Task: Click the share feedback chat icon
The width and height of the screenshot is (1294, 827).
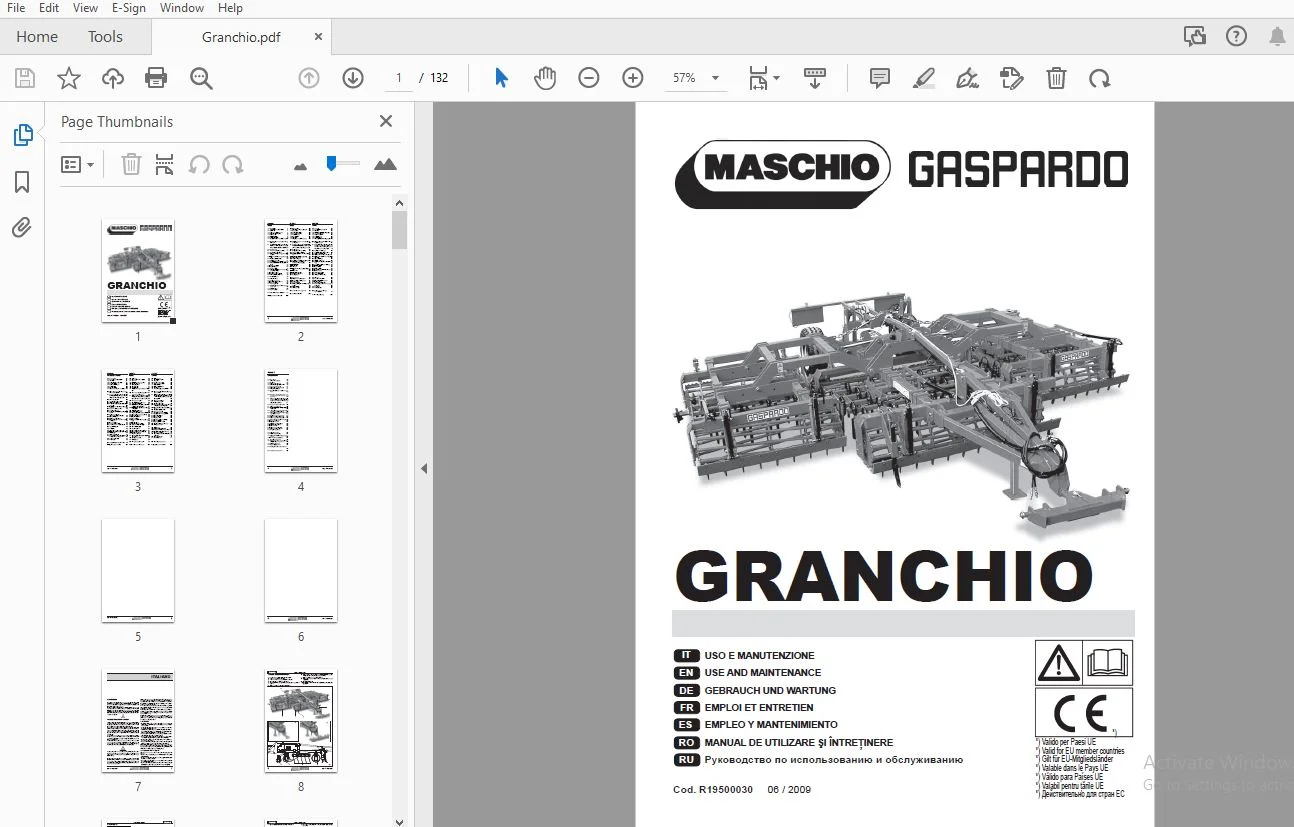Action: click(1195, 37)
